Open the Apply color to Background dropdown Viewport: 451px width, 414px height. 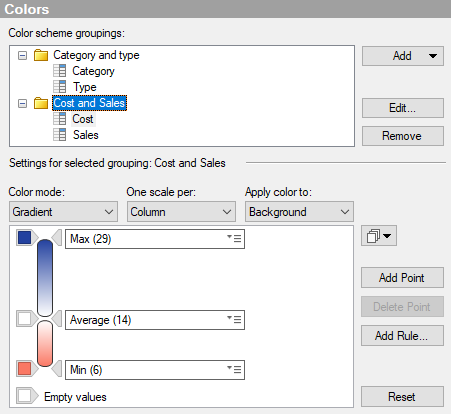click(299, 212)
